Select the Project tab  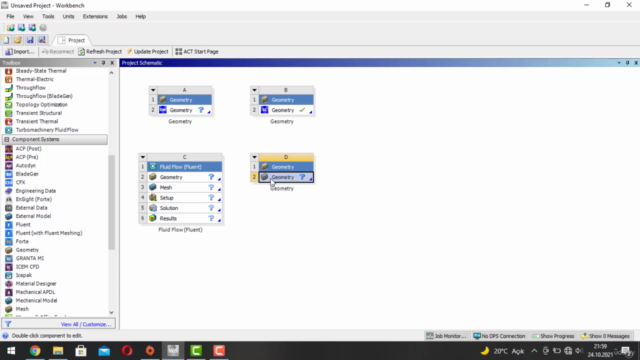tap(72, 40)
